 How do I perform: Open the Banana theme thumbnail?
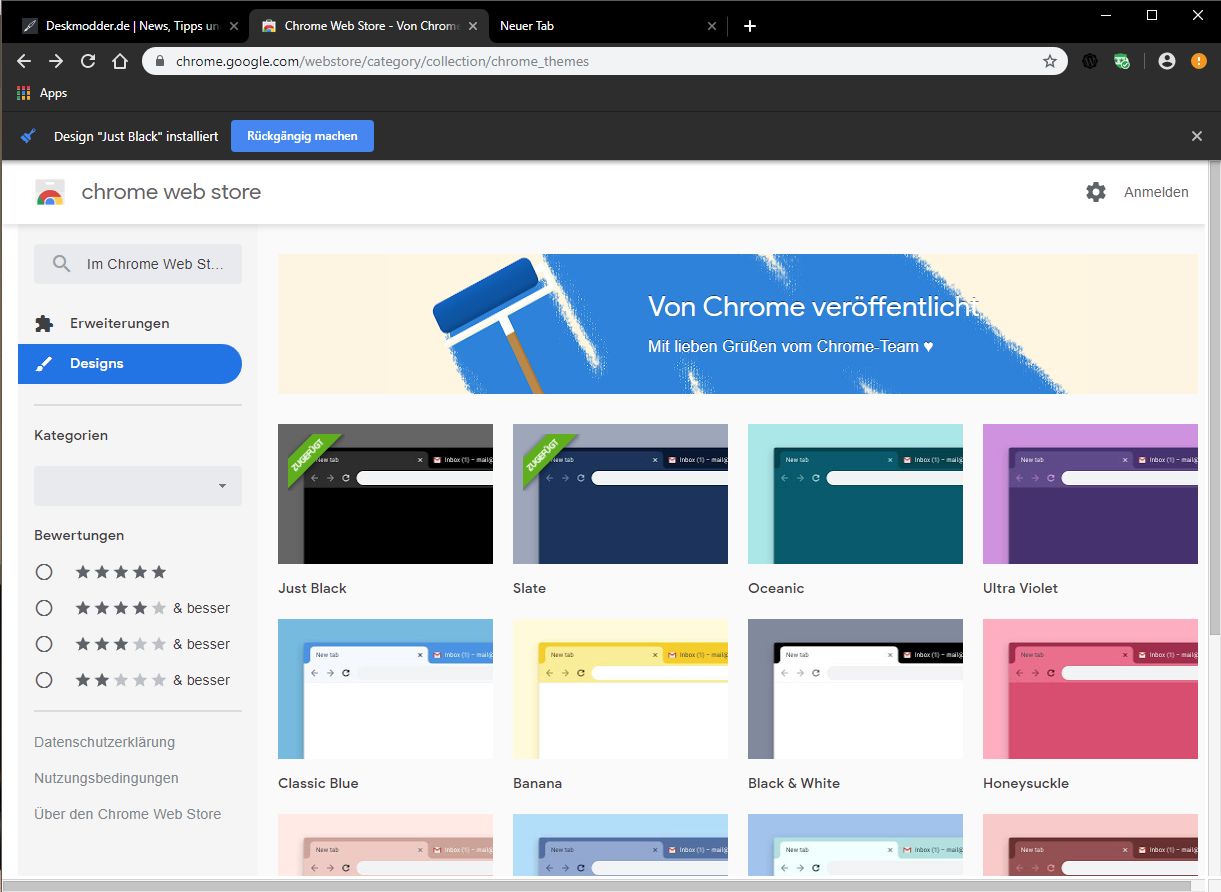[620, 689]
